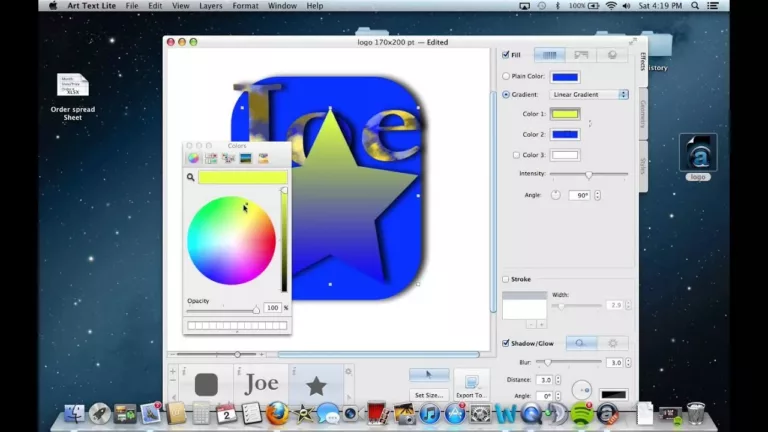Click the Color 3 white swatch
The width and height of the screenshot is (768, 432).
coord(565,155)
